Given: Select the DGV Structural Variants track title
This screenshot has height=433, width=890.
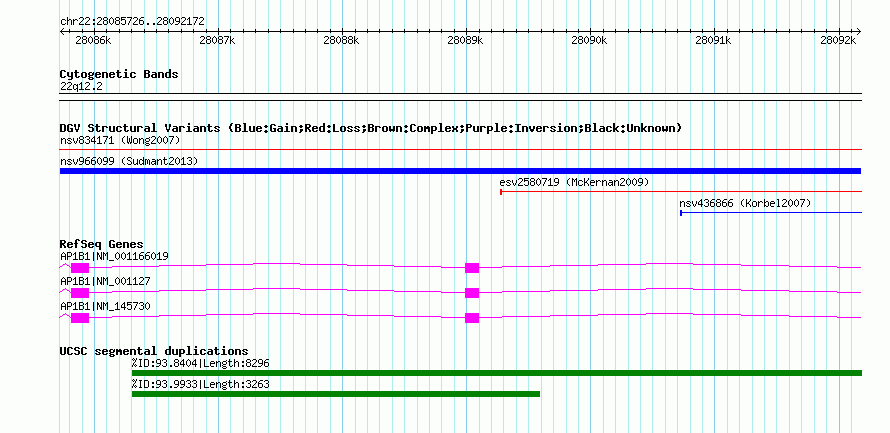Looking at the screenshot, I should (x=371, y=128).
